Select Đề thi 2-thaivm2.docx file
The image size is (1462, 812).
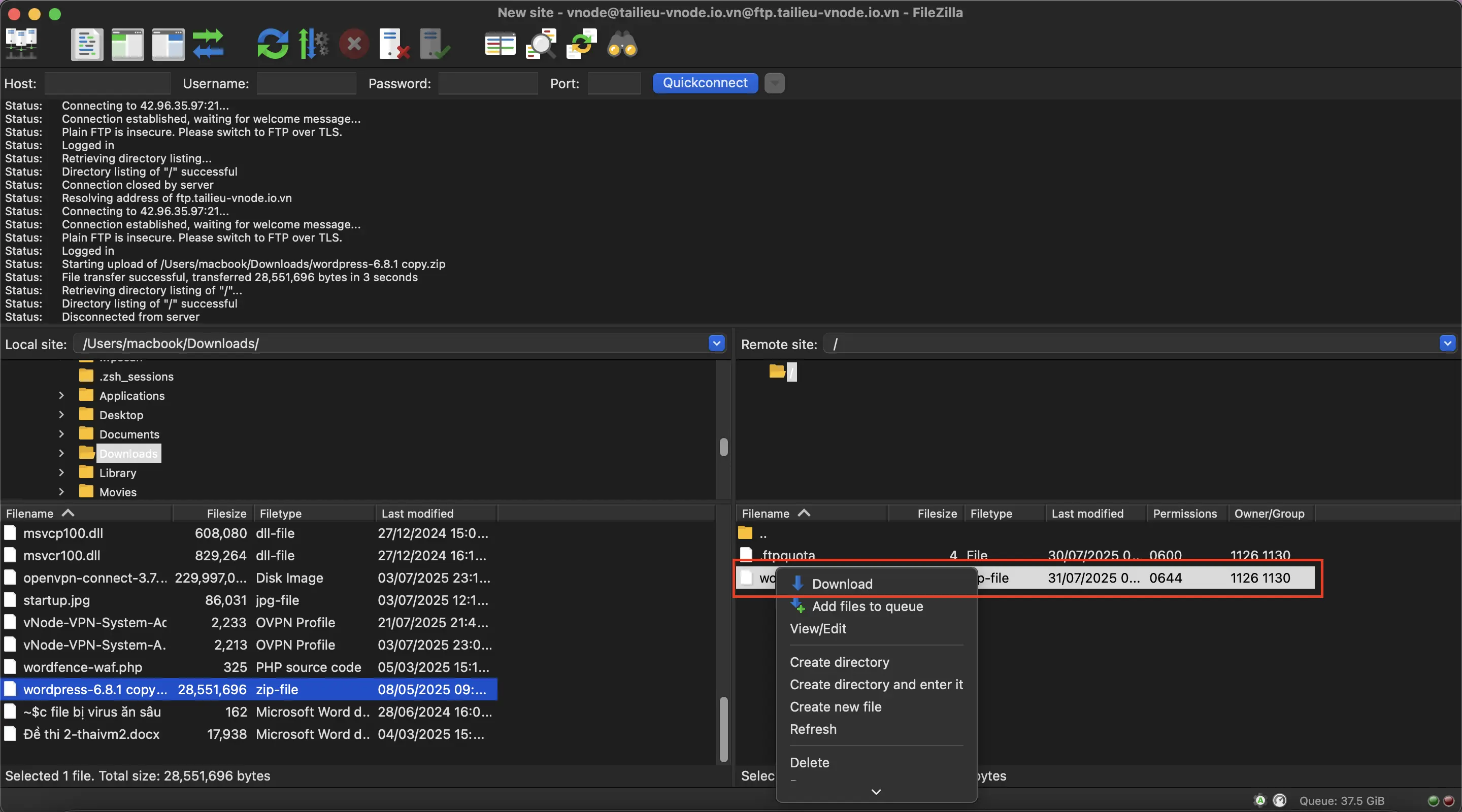pos(249,734)
